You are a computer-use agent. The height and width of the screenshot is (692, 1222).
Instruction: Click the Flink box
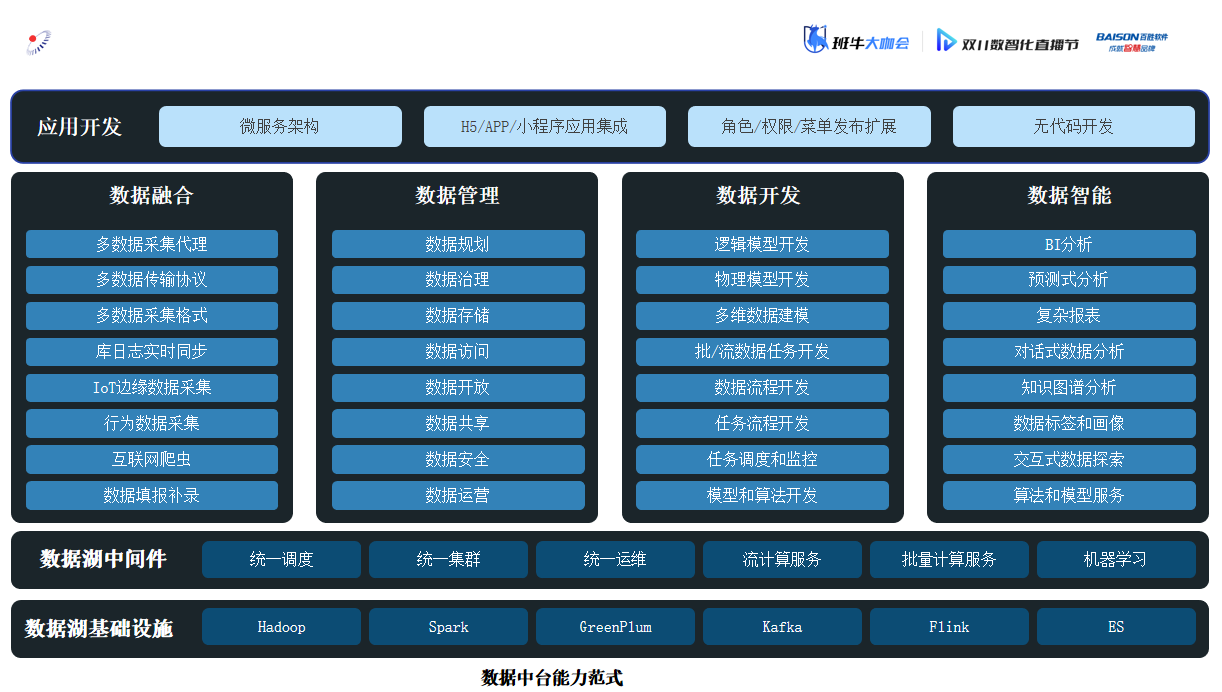[949, 627]
